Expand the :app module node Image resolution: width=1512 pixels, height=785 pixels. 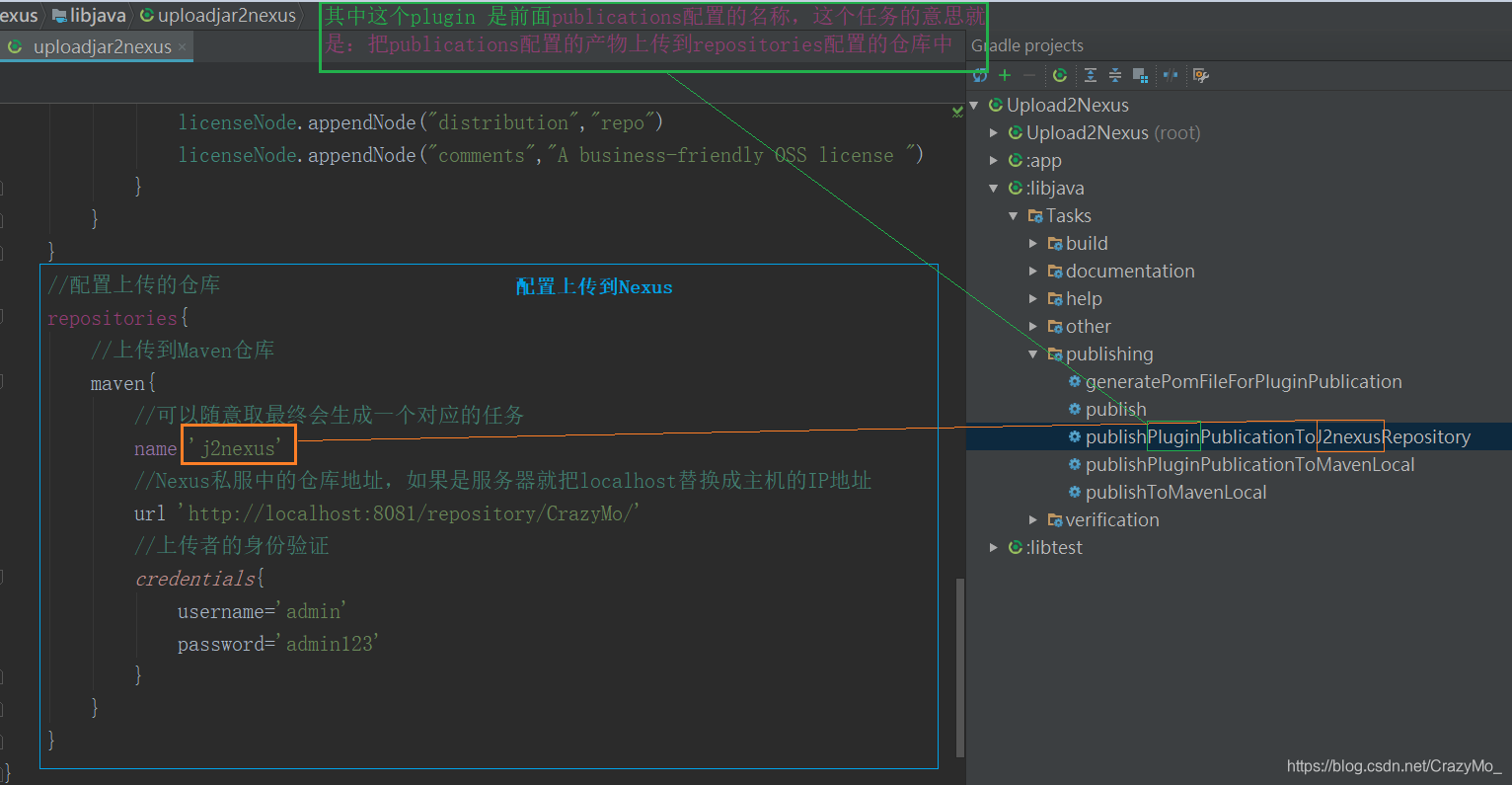coord(994,160)
